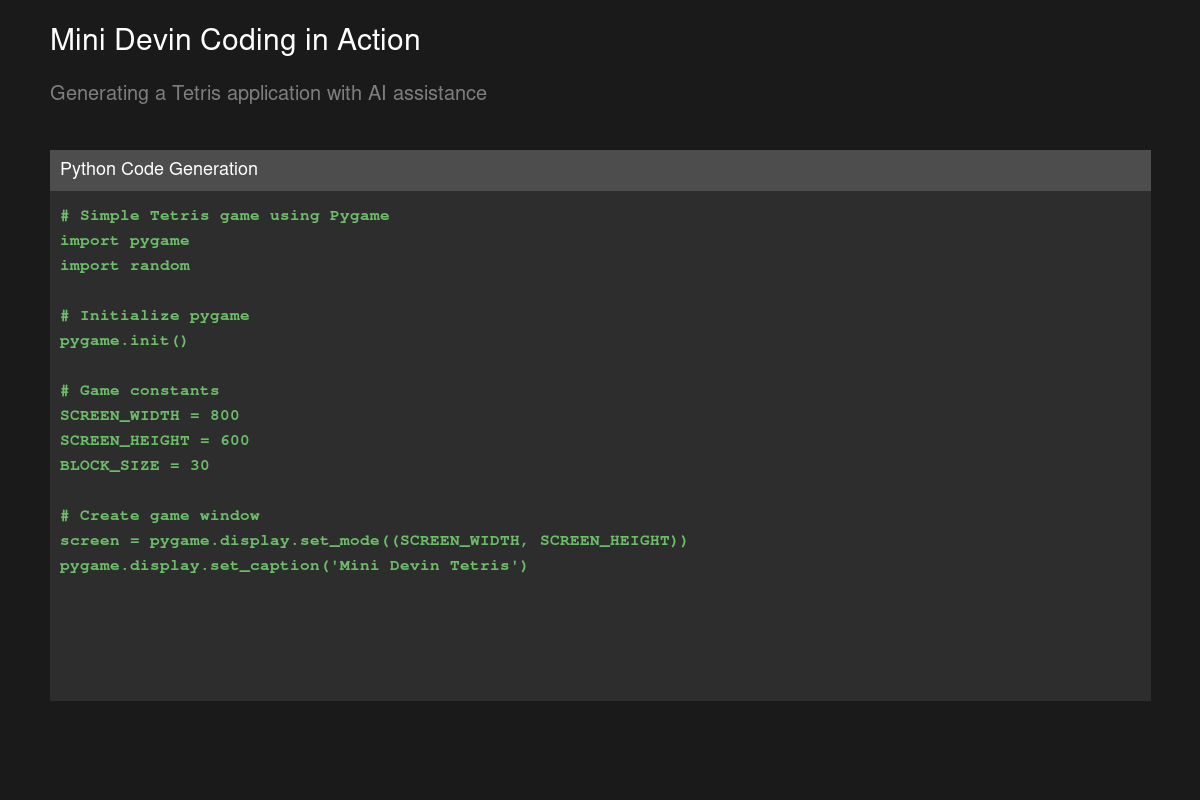Click the 'Mini Devin Coding in Action' title
The width and height of the screenshot is (1200, 800).
235,40
